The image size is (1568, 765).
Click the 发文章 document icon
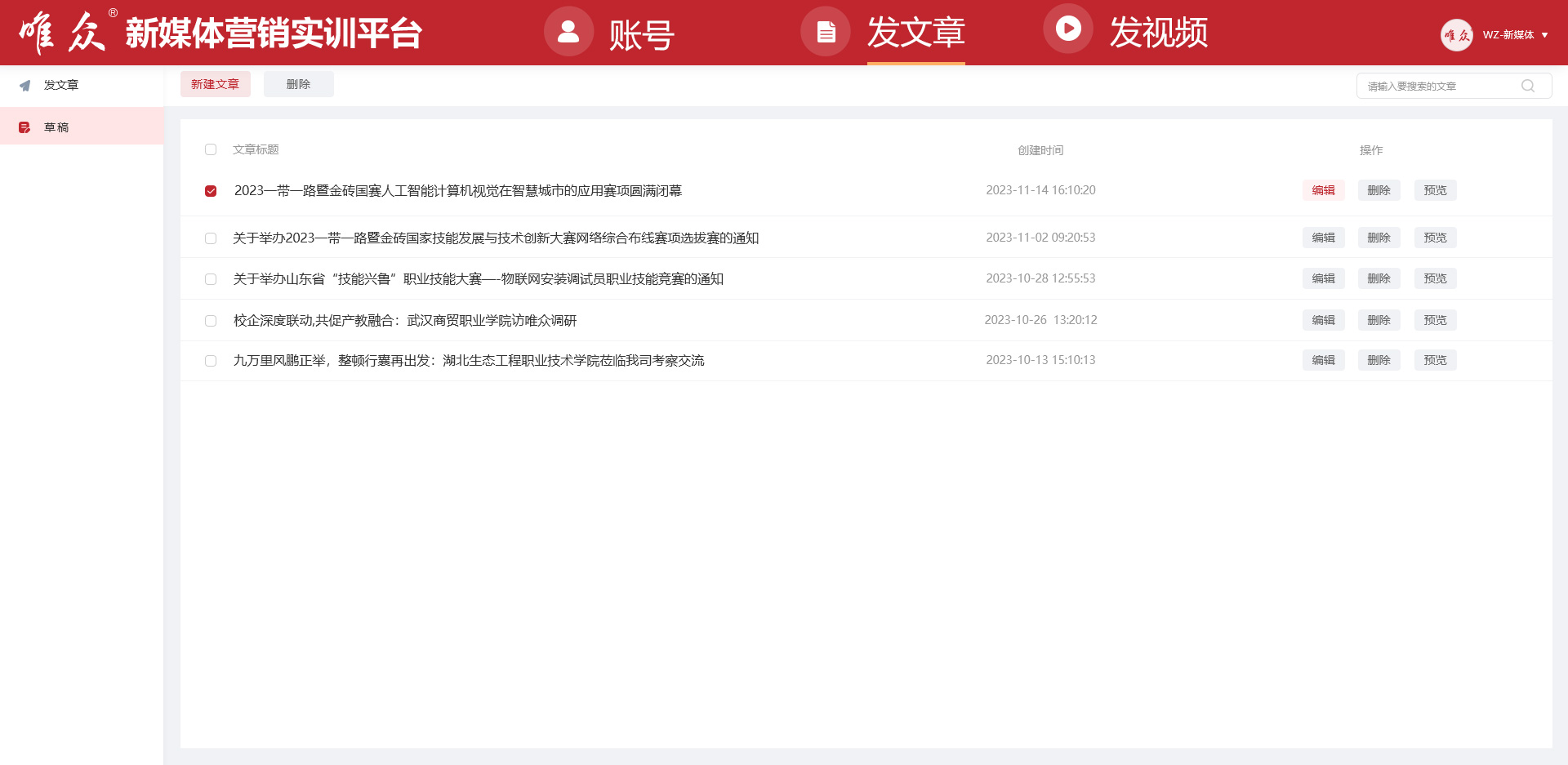pos(826,32)
